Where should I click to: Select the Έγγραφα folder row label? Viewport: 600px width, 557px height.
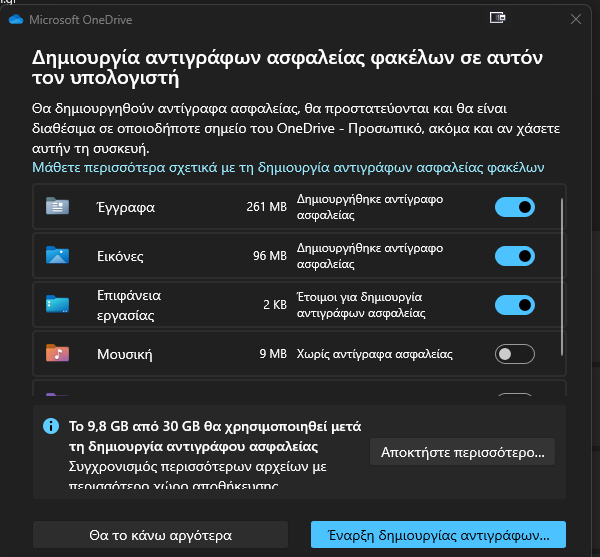point(126,207)
